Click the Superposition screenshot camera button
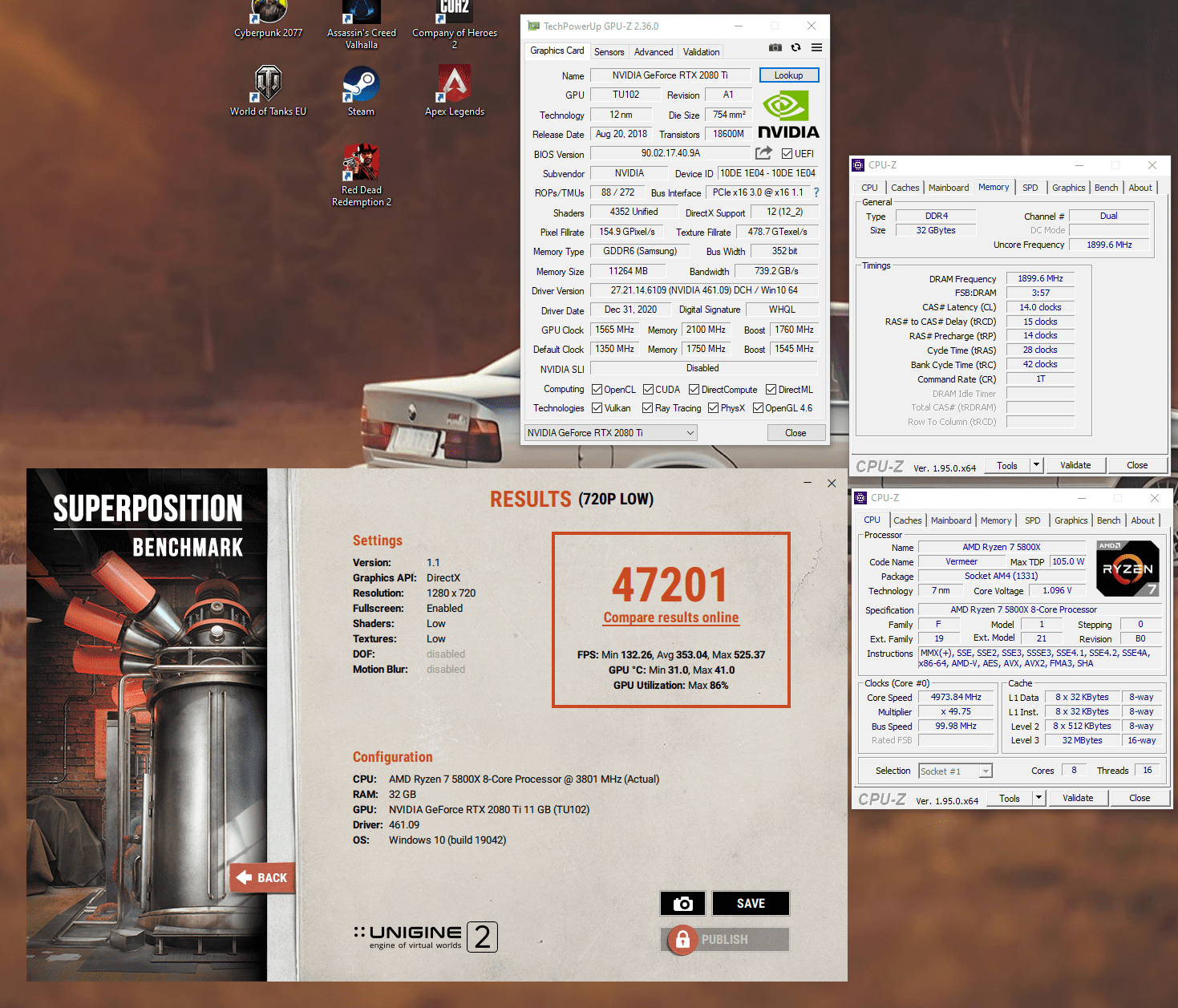The width and height of the screenshot is (1178, 1008). pyautogui.click(x=682, y=903)
